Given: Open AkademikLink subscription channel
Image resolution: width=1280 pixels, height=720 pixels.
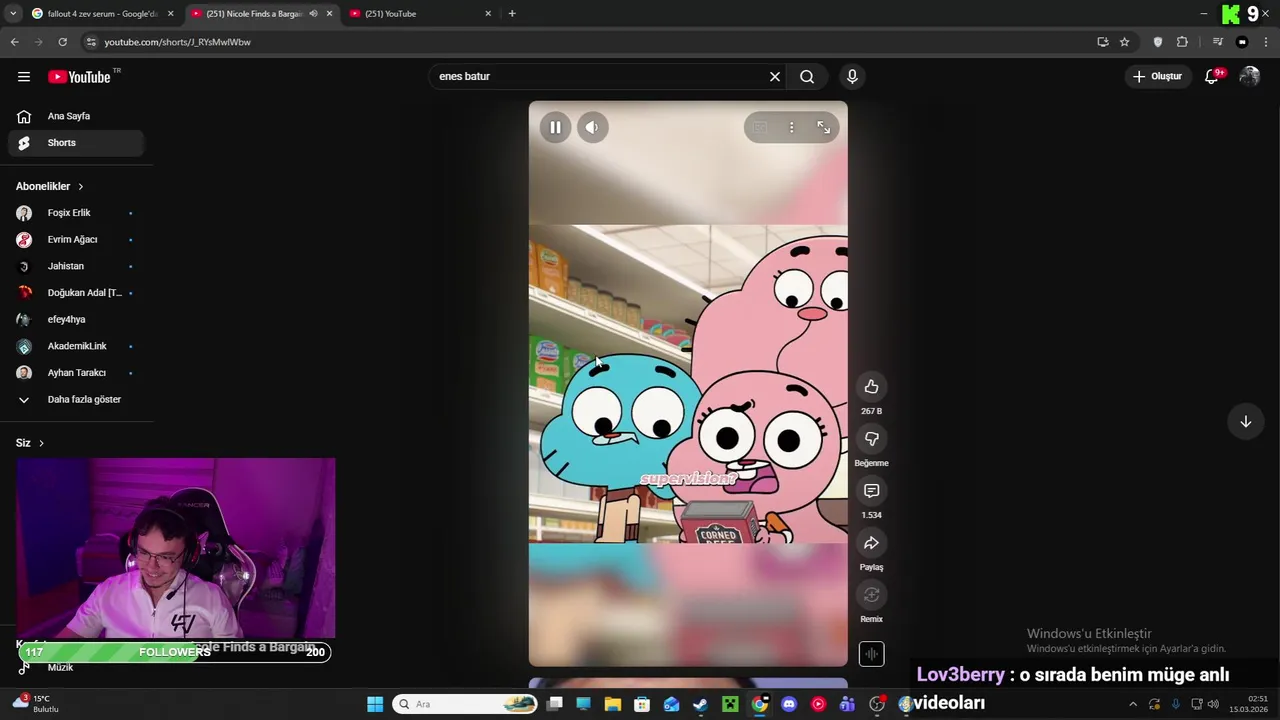Looking at the screenshot, I should click(76, 346).
